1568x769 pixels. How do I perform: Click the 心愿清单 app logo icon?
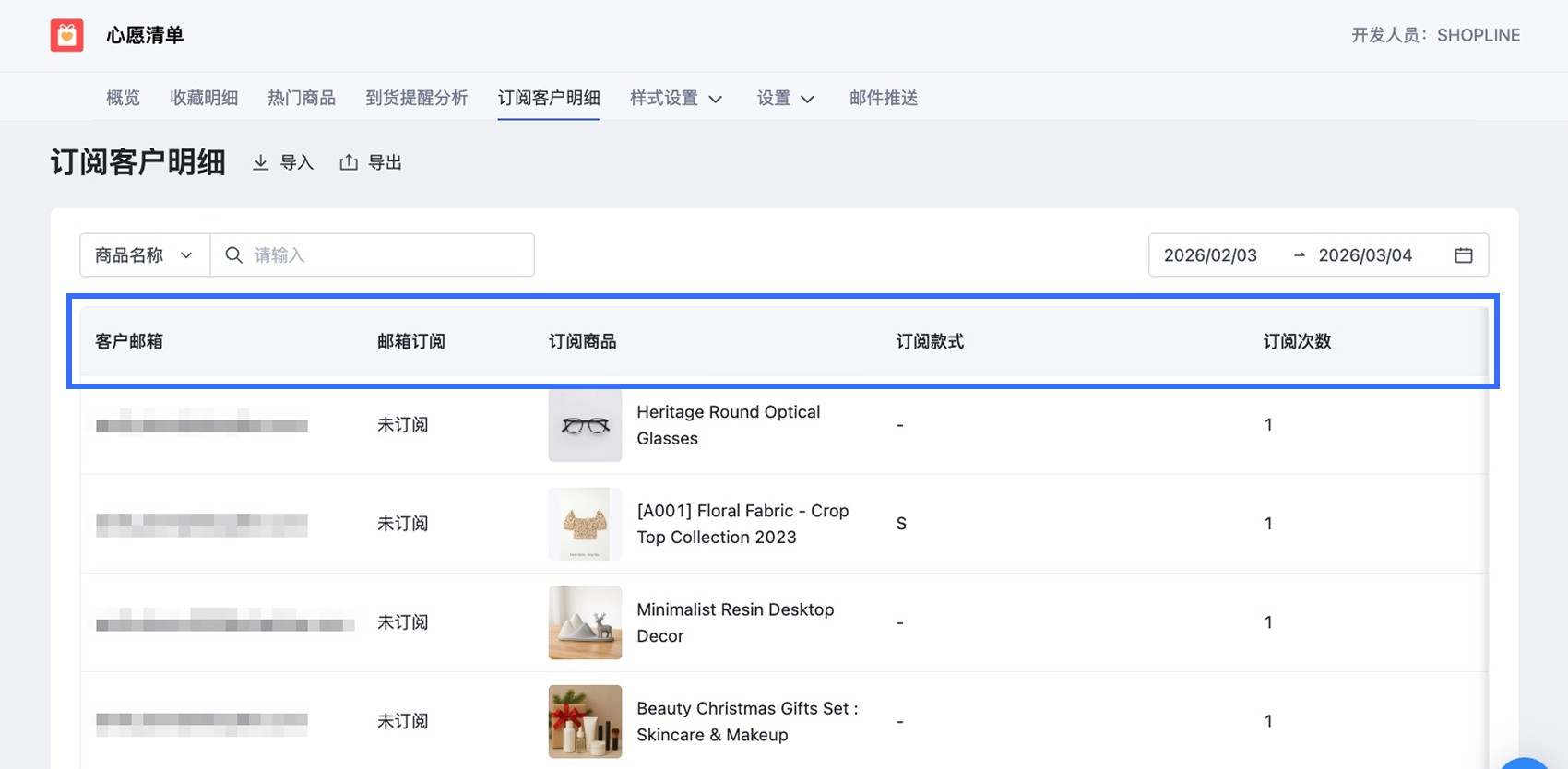(67, 35)
